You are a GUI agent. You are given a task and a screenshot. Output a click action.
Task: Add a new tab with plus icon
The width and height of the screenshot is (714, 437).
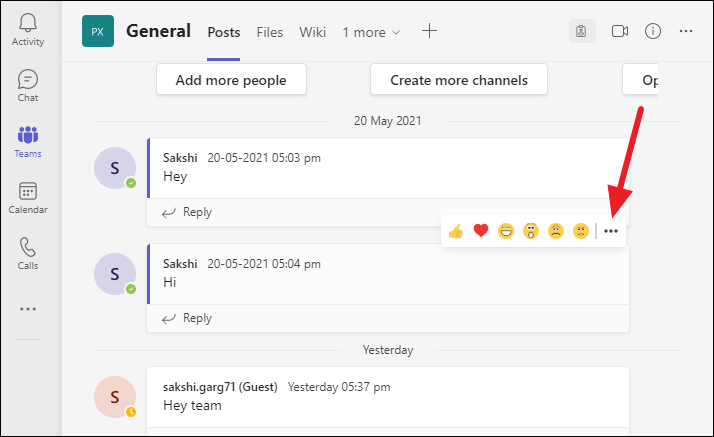[429, 31]
